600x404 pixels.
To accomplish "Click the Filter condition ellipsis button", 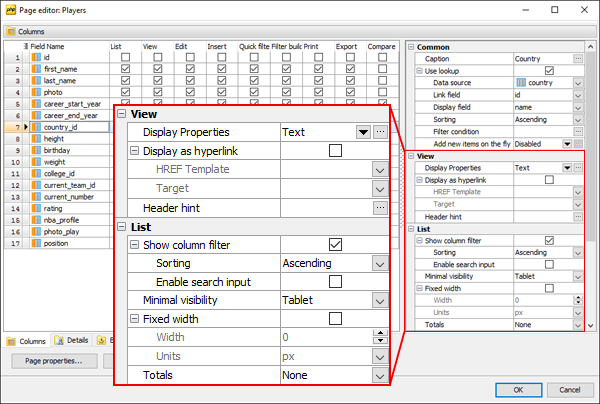I will point(578,131).
